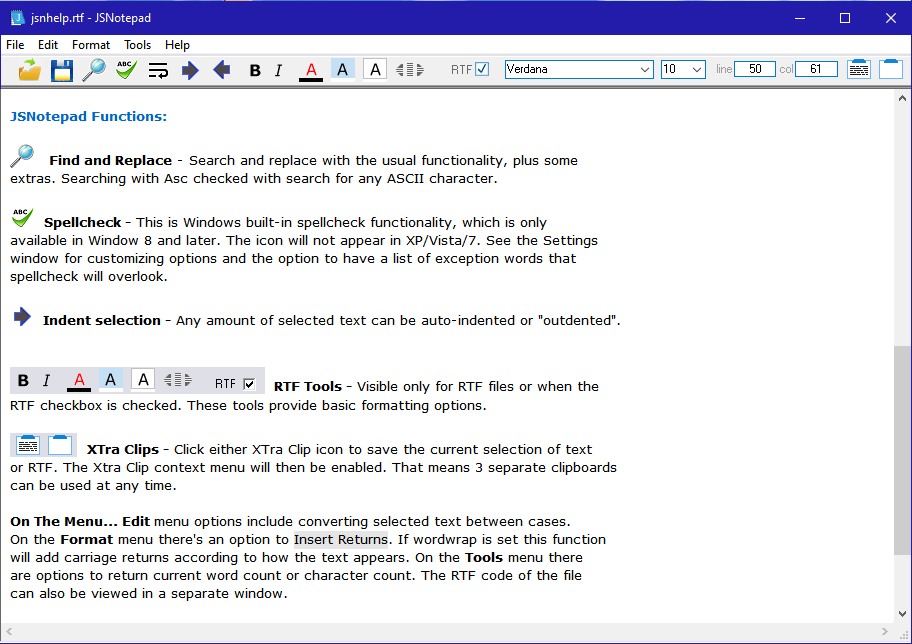
Task: Click the indent arrow image in the document
Action: pos(22,316)
